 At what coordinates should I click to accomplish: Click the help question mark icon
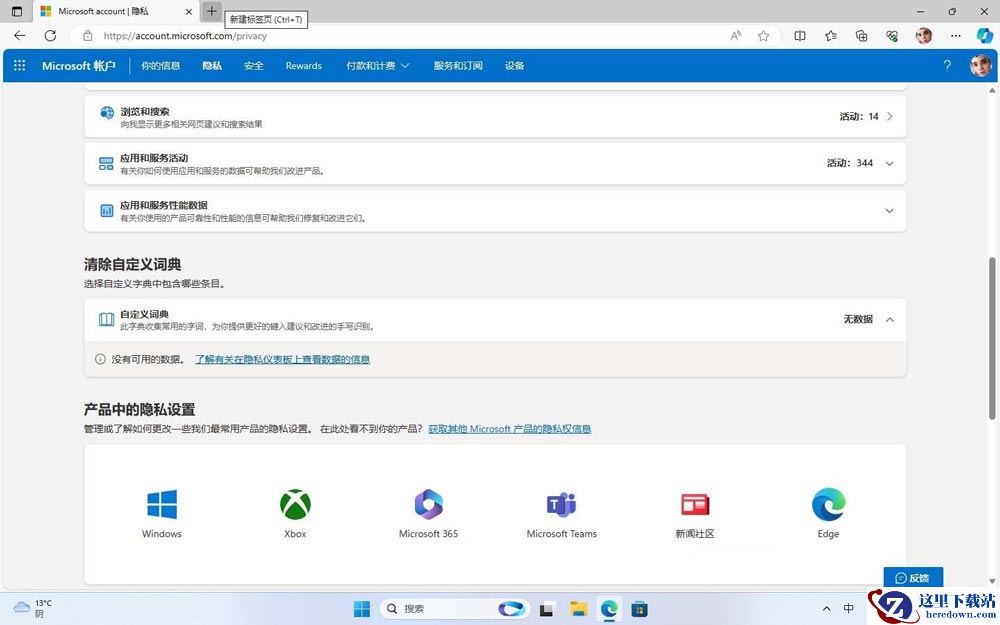coord(947,66)
